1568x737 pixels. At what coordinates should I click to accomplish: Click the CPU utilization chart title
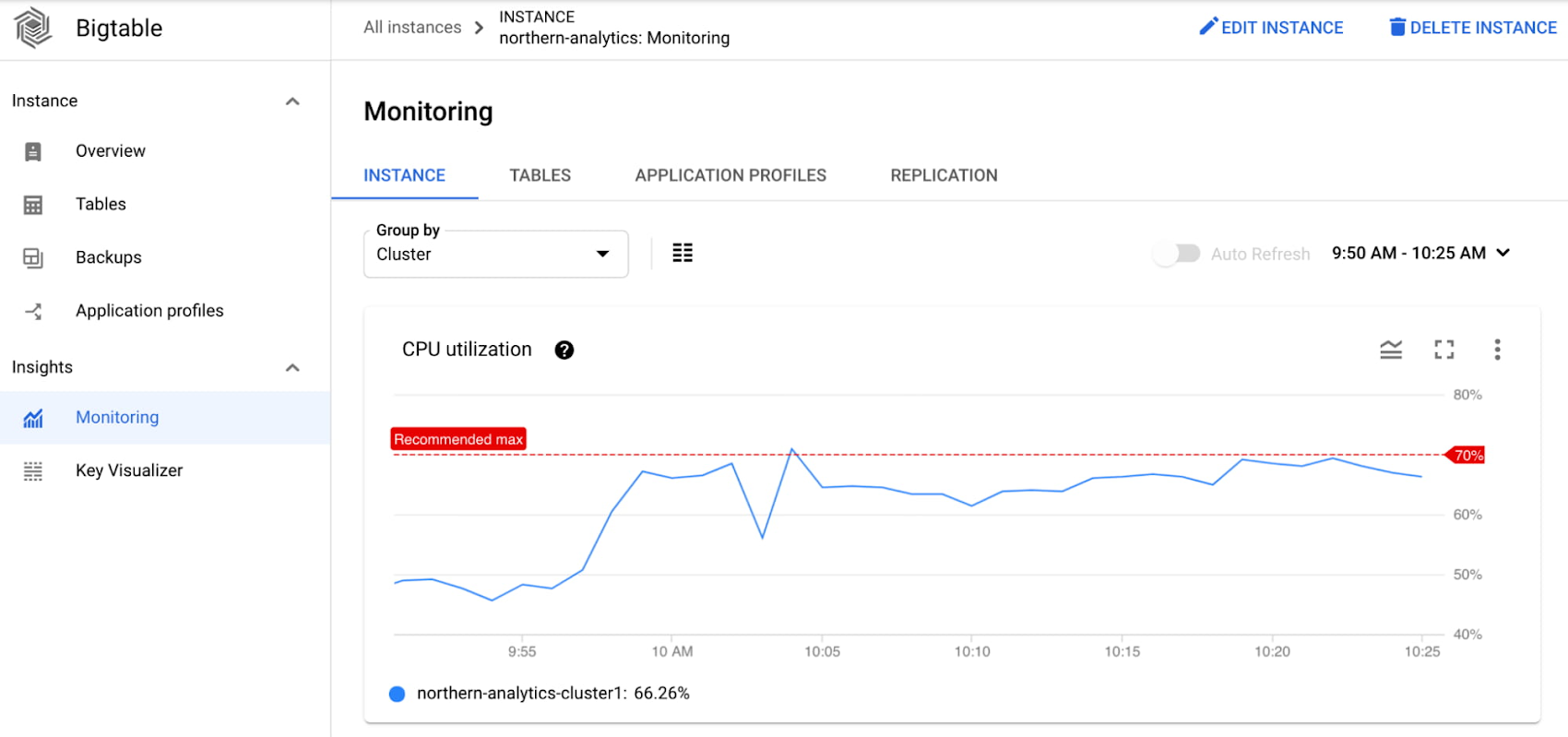click(467, 350)
